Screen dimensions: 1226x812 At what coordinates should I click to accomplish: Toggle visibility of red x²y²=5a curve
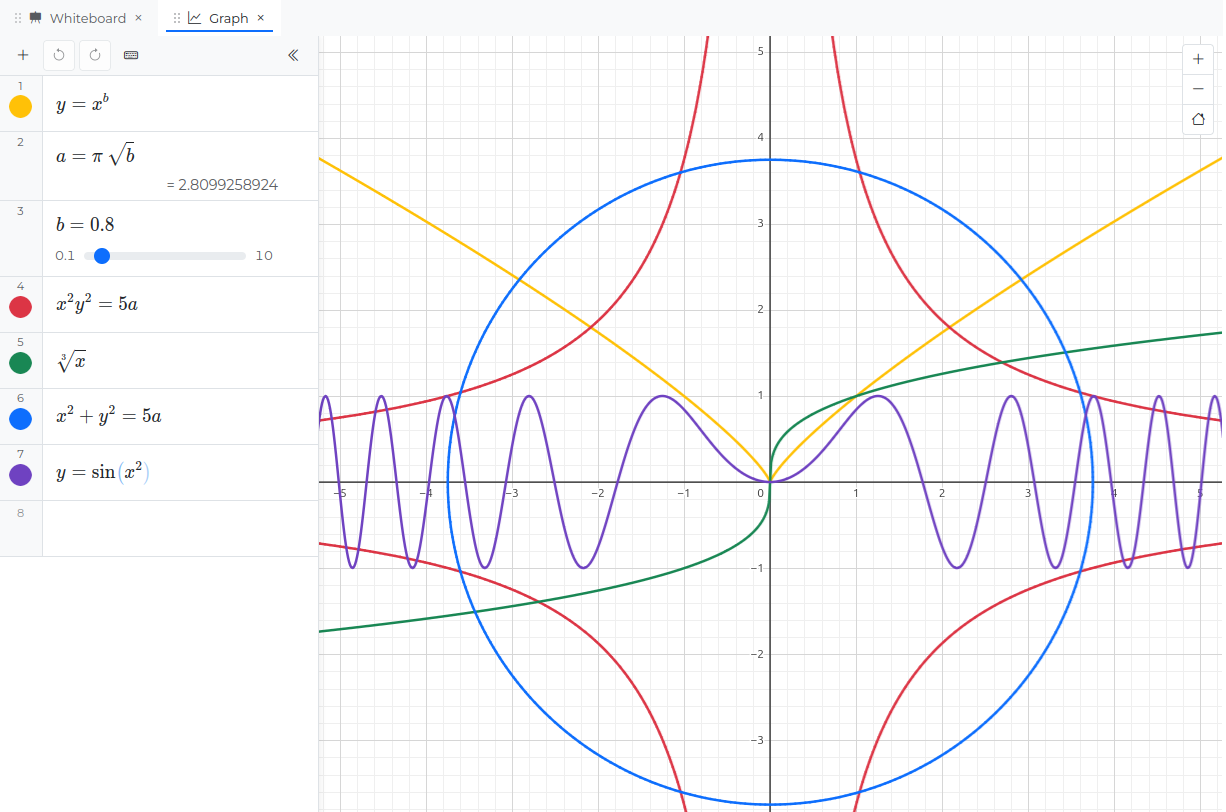(x=20, y=307)
